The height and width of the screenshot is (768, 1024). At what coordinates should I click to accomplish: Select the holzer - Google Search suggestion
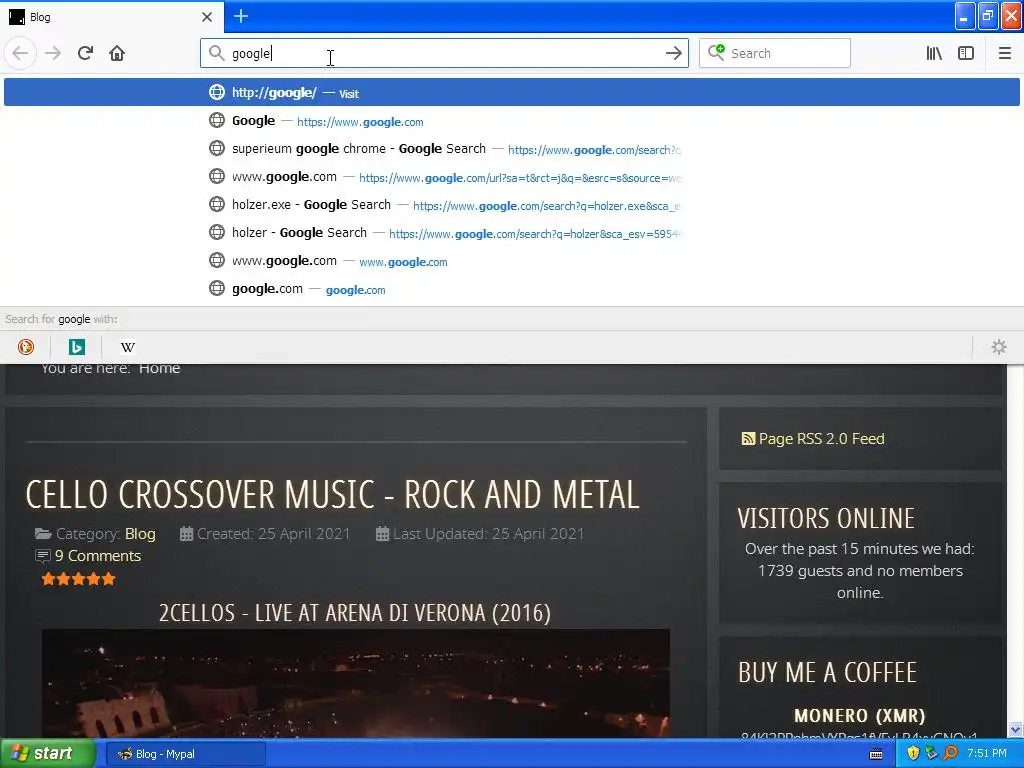[512, 233]
